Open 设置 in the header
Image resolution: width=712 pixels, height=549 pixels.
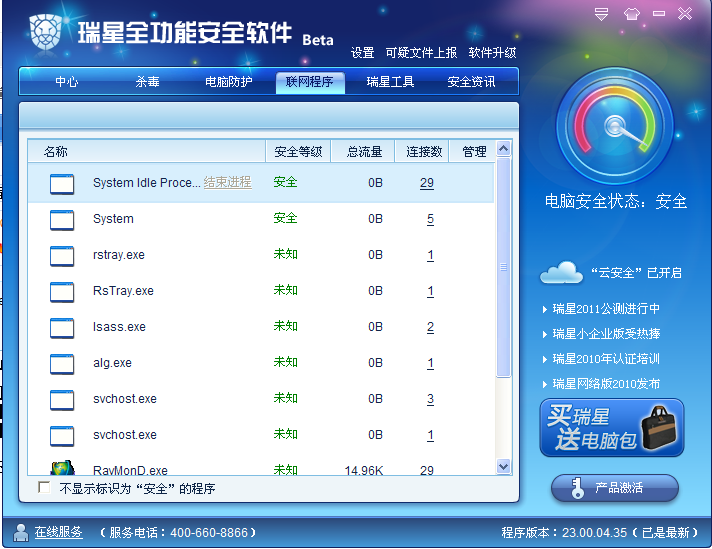tap(362, 53)
